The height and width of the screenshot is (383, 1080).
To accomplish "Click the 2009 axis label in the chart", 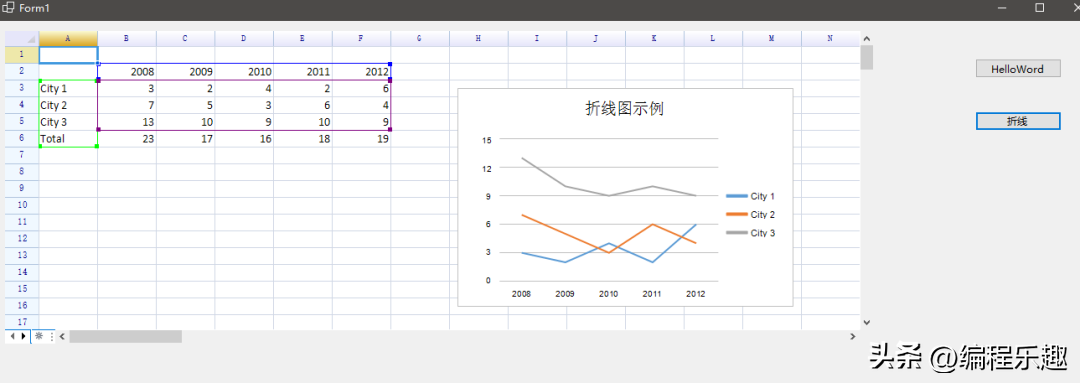I will [565, 294].
